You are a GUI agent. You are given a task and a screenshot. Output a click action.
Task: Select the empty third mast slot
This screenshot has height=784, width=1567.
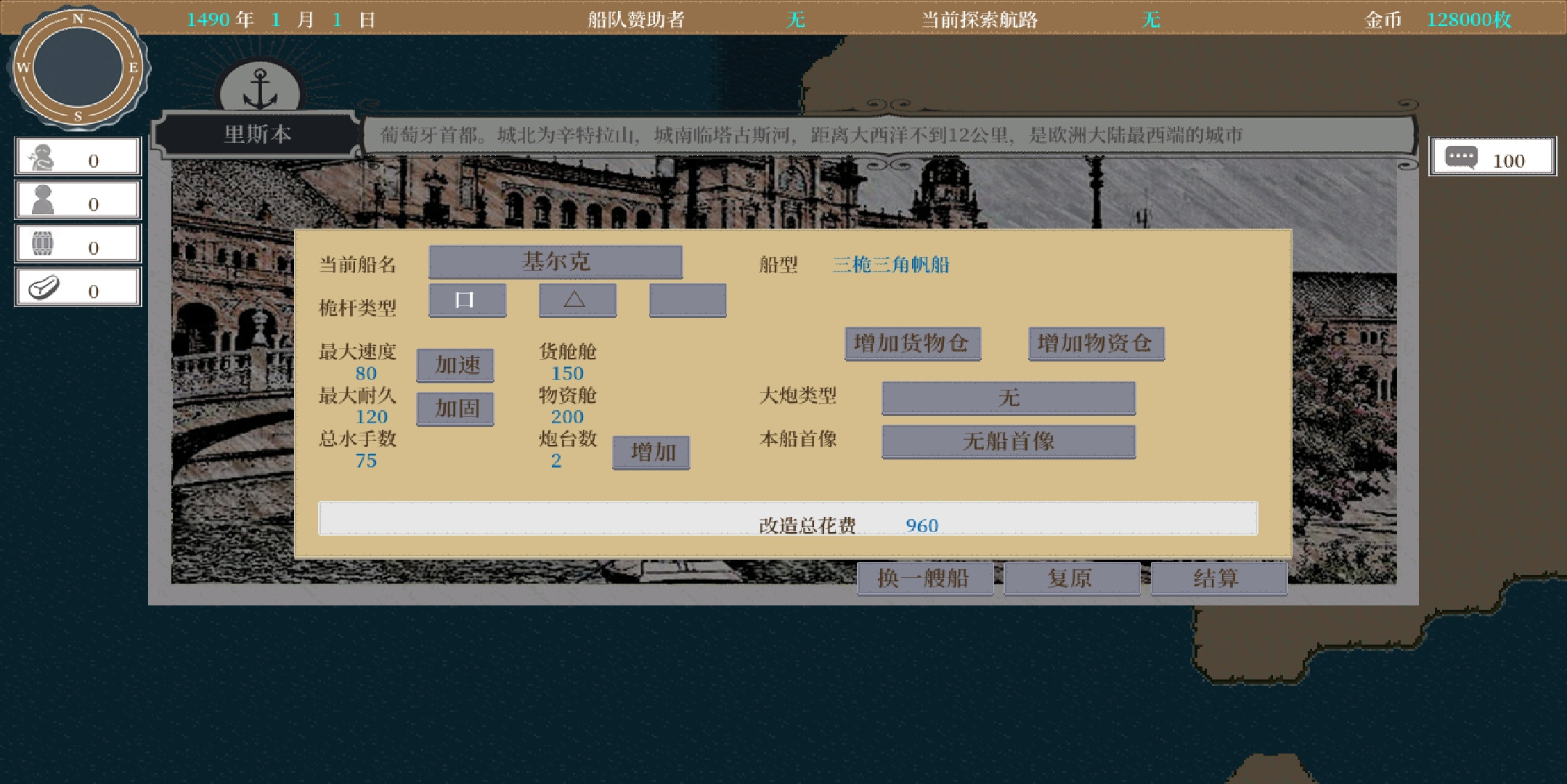point(688,300)
